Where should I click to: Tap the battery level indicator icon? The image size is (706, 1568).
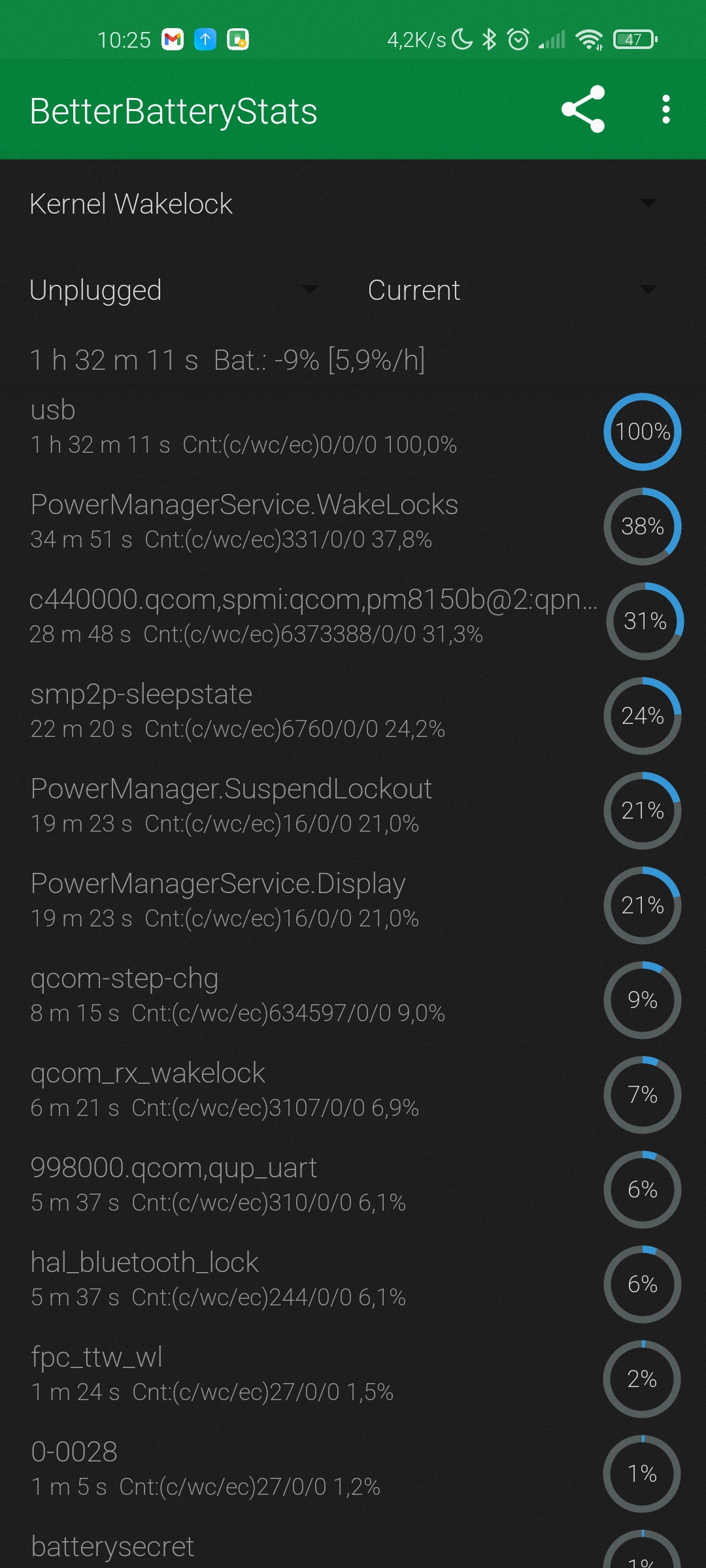point(635,40)
